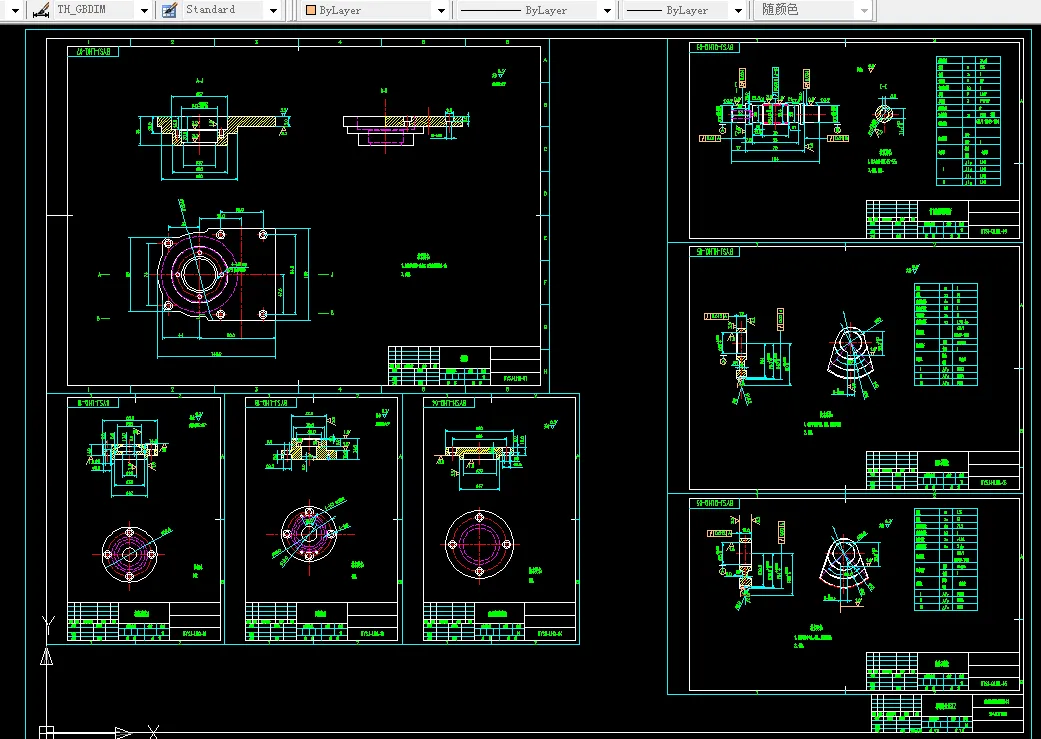
Task: Open the Standard table style dropdown
Action: [273, 11]
